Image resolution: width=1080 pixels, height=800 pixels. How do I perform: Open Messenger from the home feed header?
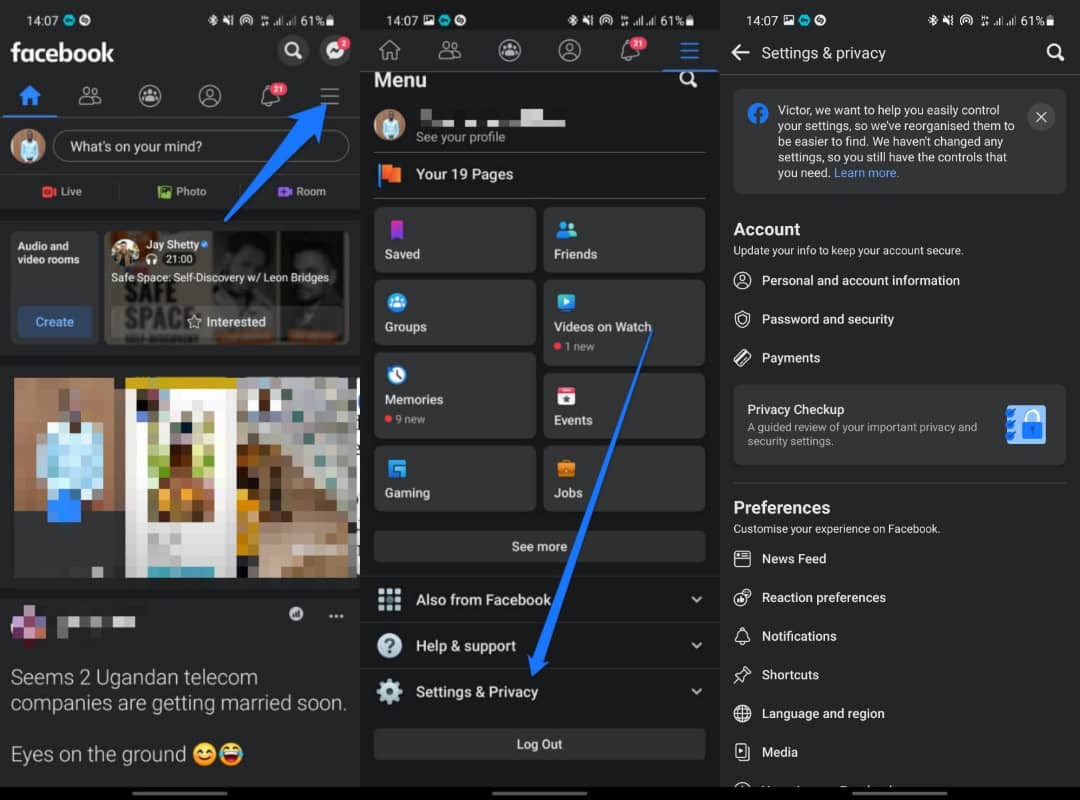tap(335, 50)
